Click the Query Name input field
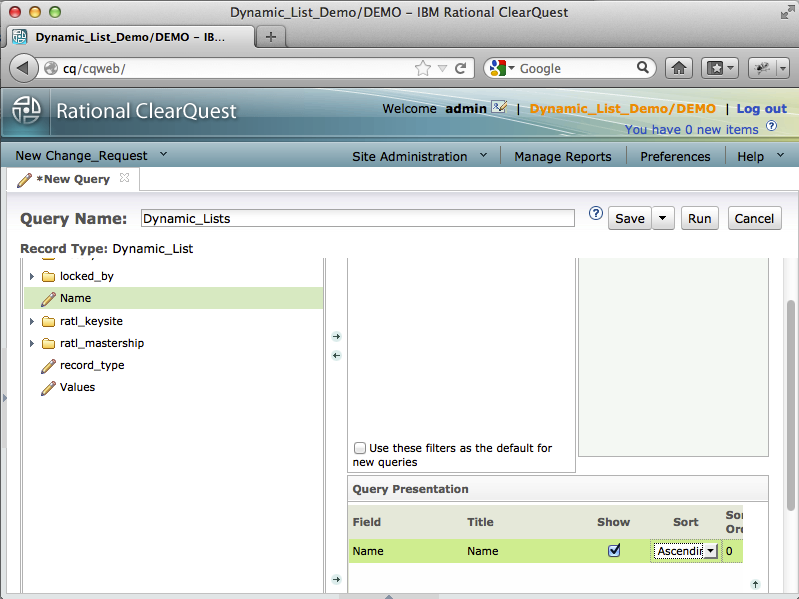Viewport: 799px width, 599px height. [x=358, y=219]
